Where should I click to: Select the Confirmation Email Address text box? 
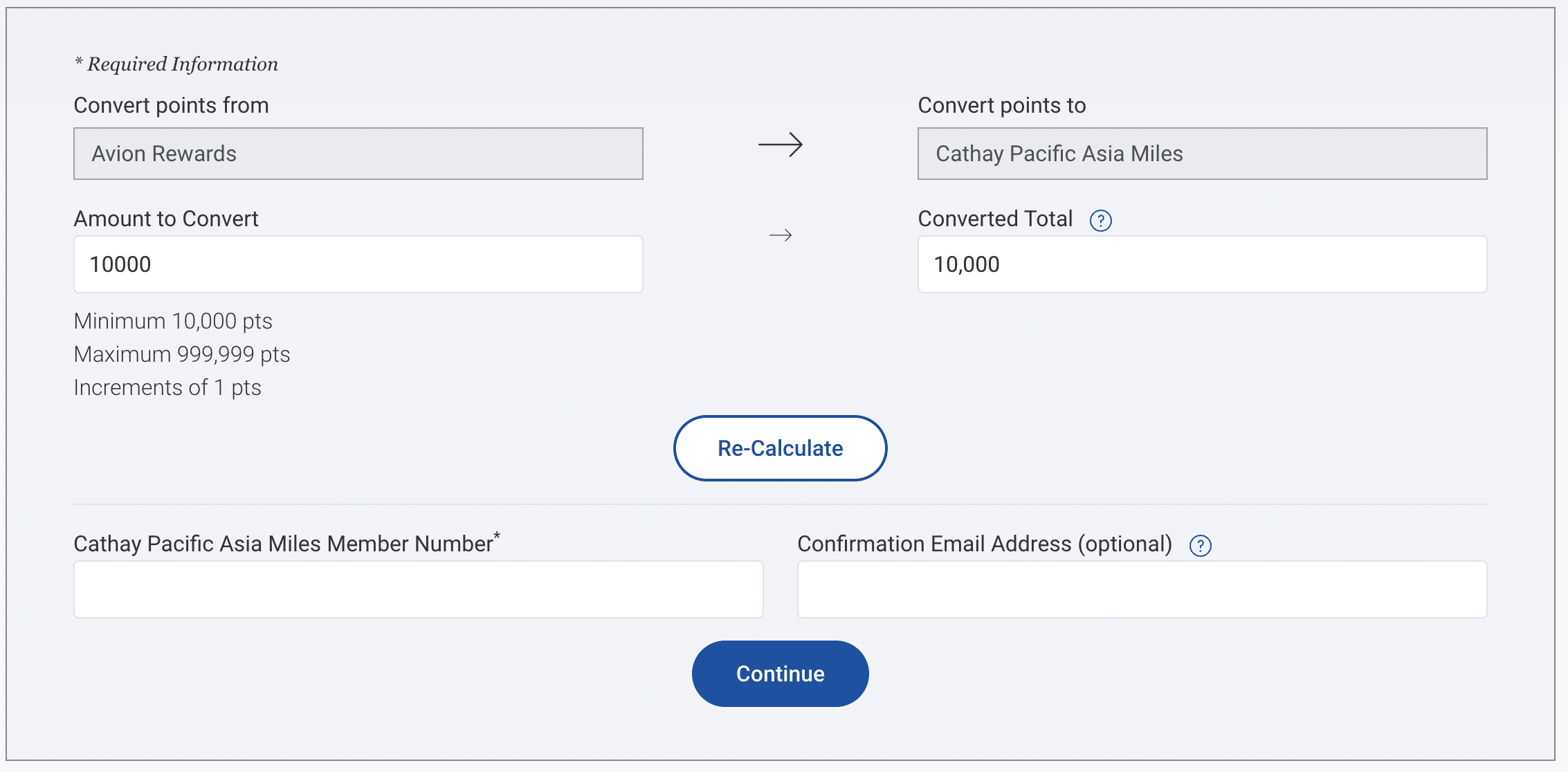[x=1141, y=589]
